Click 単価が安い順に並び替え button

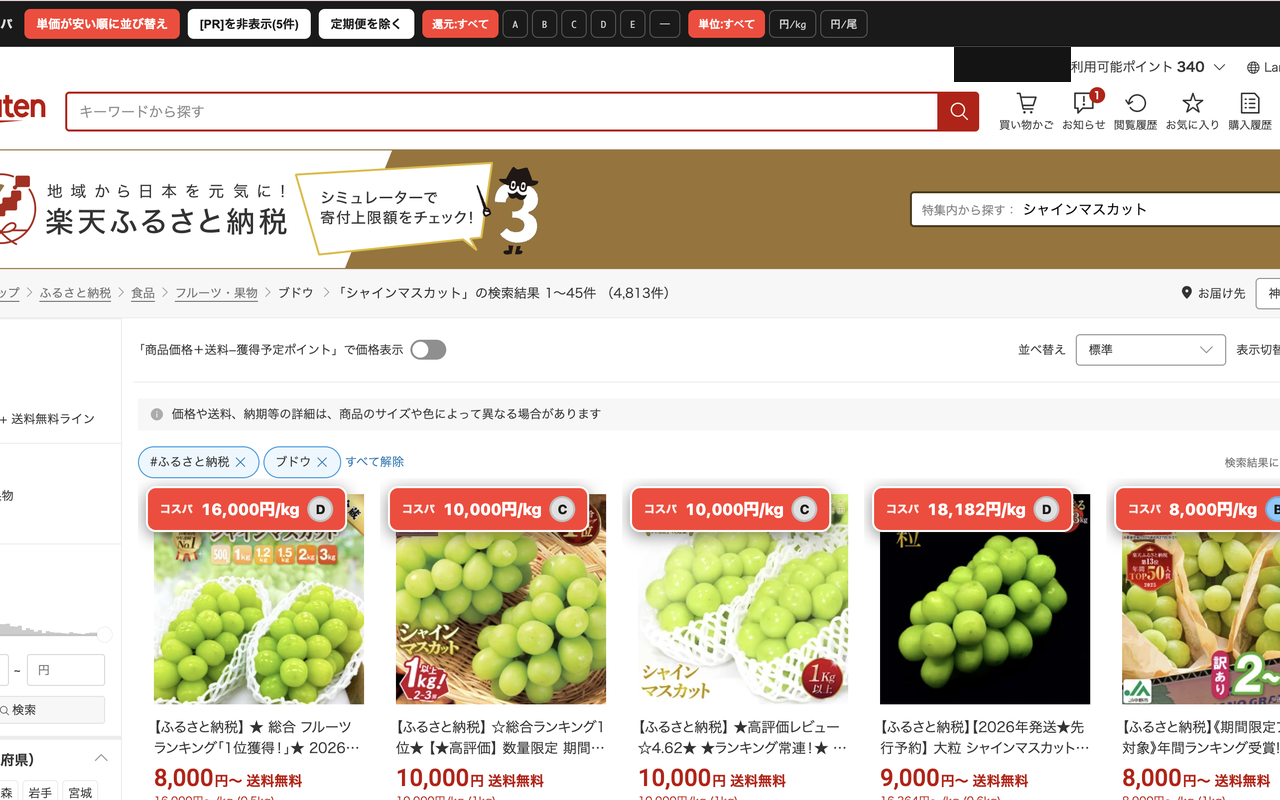[x=102, y=24]
